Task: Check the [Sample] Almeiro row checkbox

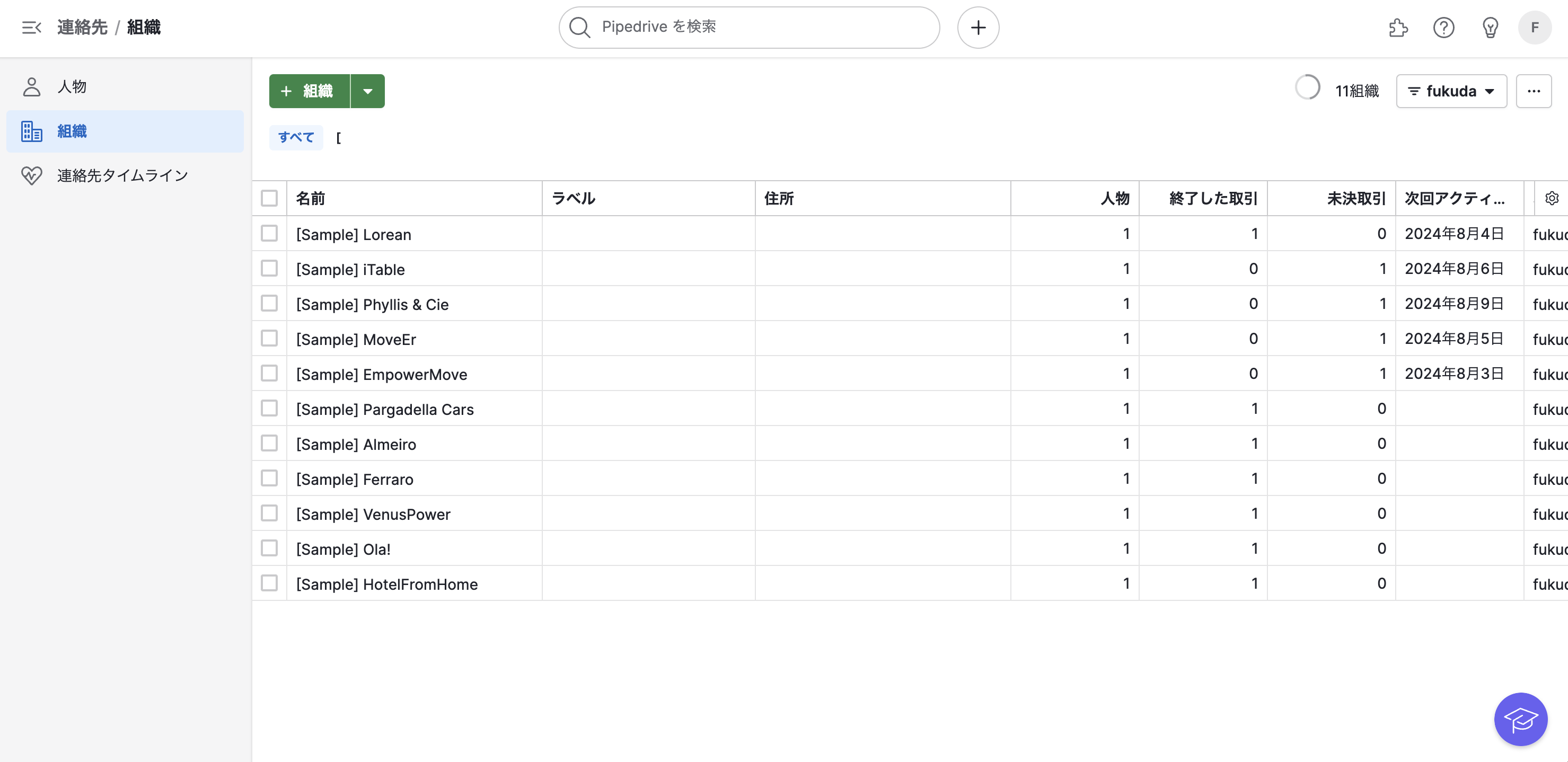Action: coord(269,444)
